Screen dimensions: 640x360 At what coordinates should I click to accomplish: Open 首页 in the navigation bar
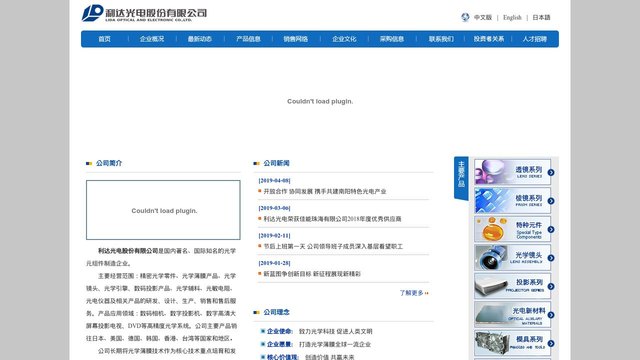[104, 39]
